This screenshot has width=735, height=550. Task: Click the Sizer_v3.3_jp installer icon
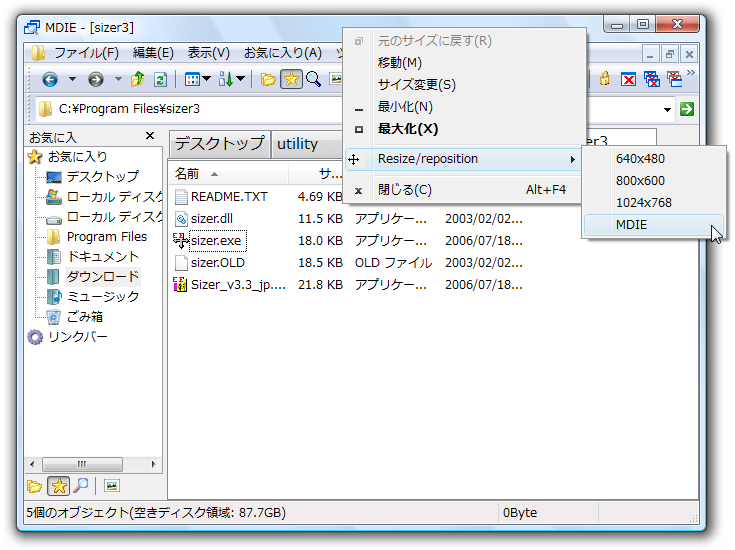tap(180, 285)
